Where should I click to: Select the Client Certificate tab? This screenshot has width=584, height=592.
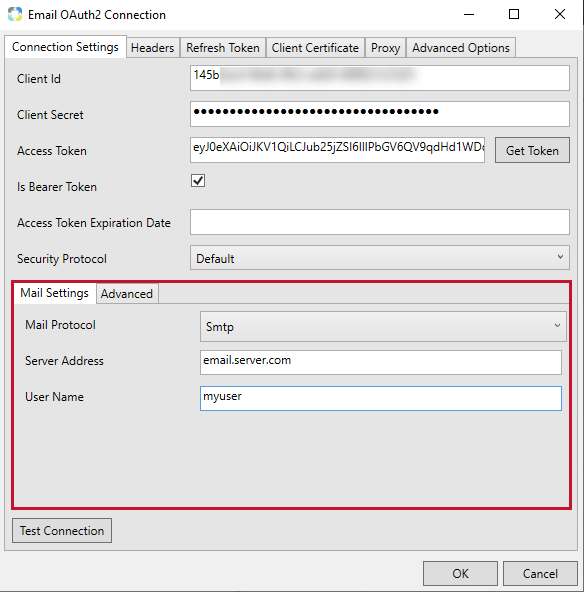click(x=315, y=48)
